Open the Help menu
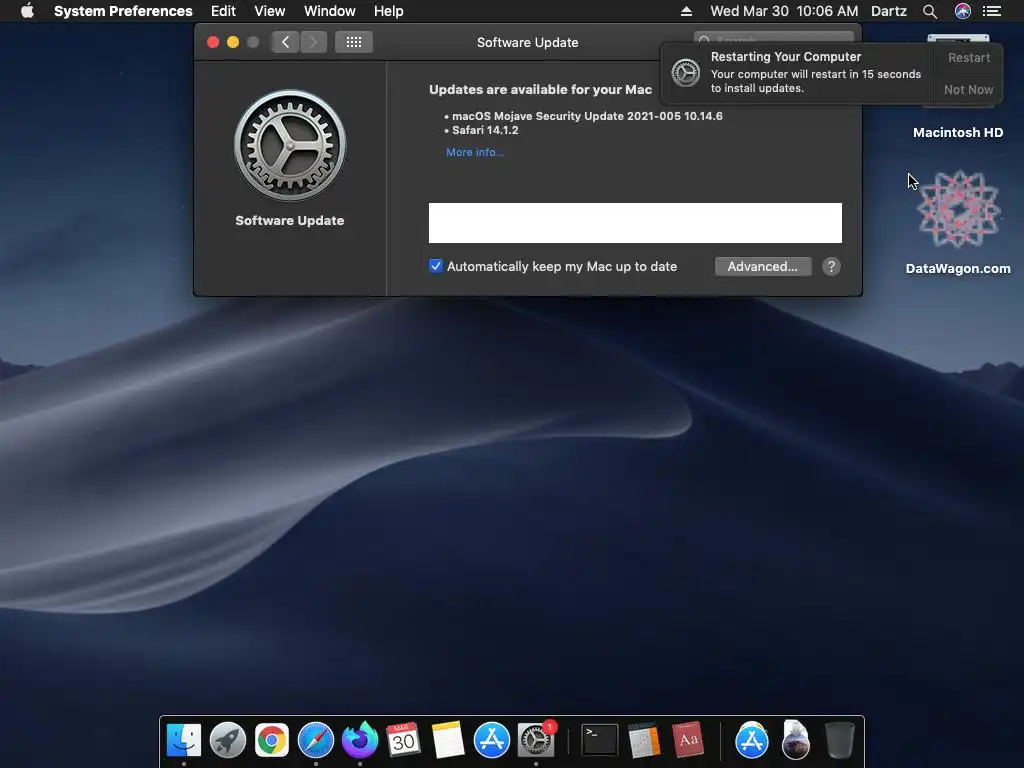Screen dimensions: 1024x768 [x=389, y=11]
